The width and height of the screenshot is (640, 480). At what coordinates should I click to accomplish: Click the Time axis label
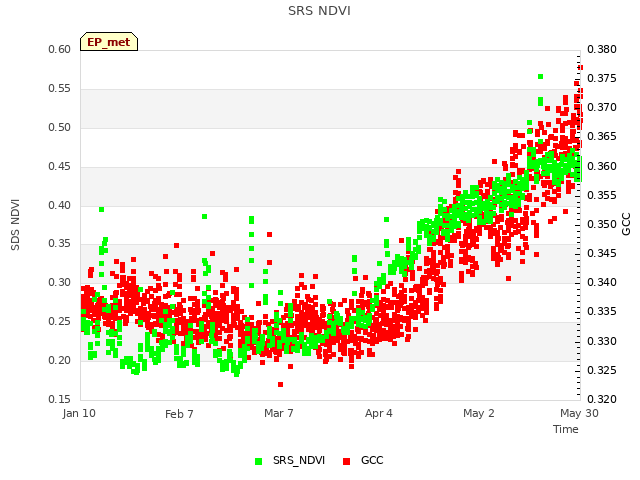pos(566,429)
